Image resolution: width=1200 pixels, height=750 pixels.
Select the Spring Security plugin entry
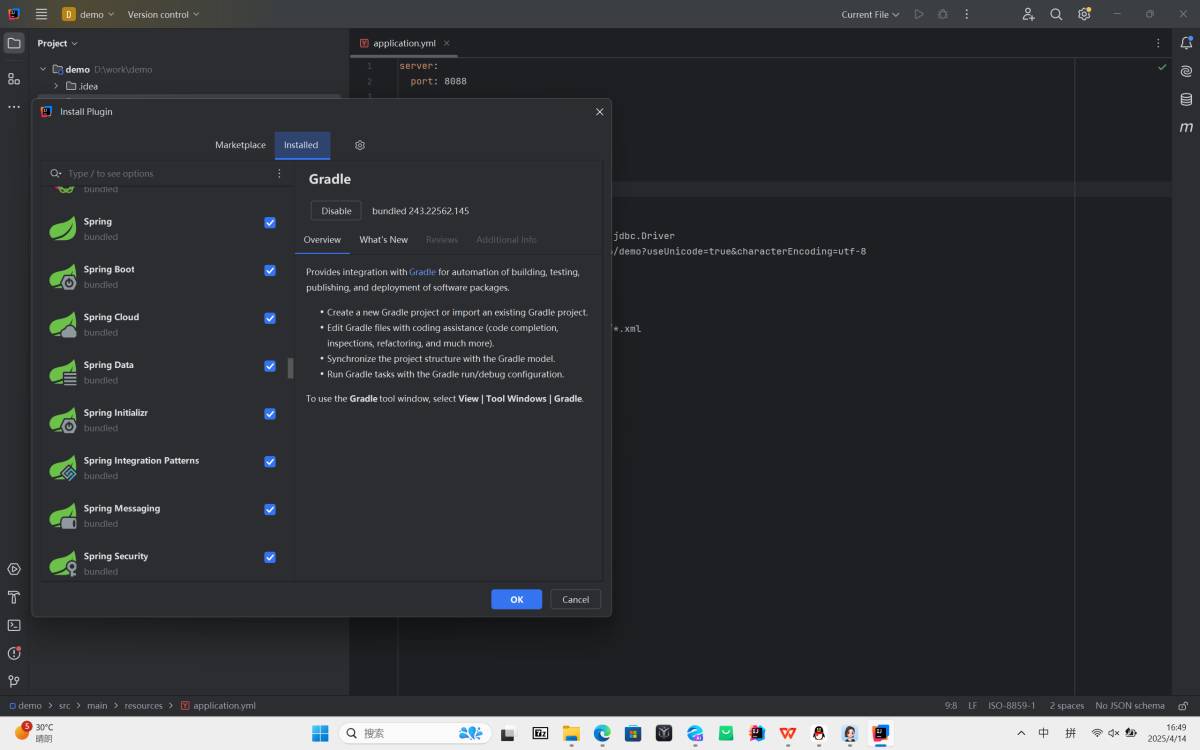point(165,563)
